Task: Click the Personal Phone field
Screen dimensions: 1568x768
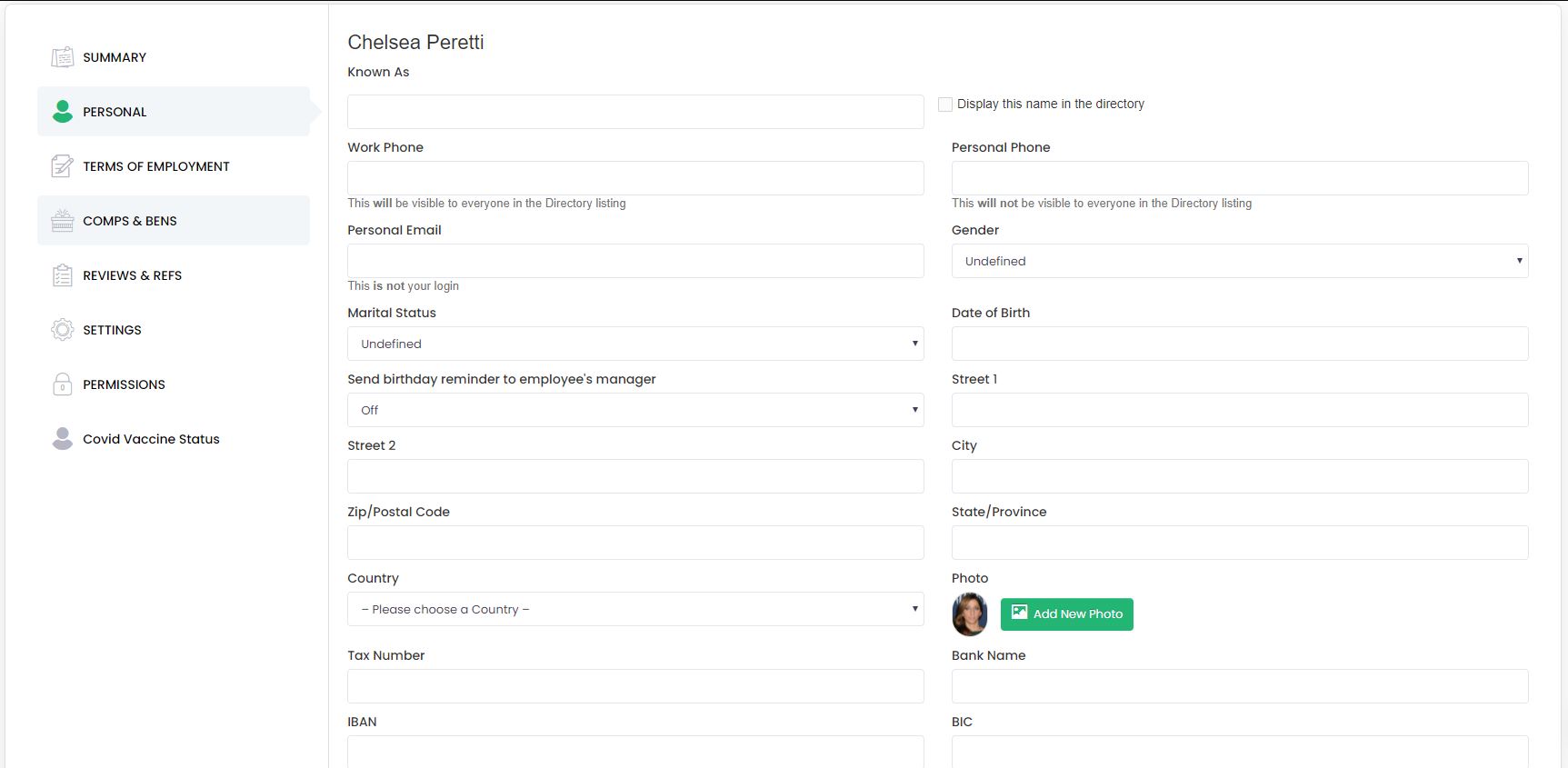Action: point(1240,178)
